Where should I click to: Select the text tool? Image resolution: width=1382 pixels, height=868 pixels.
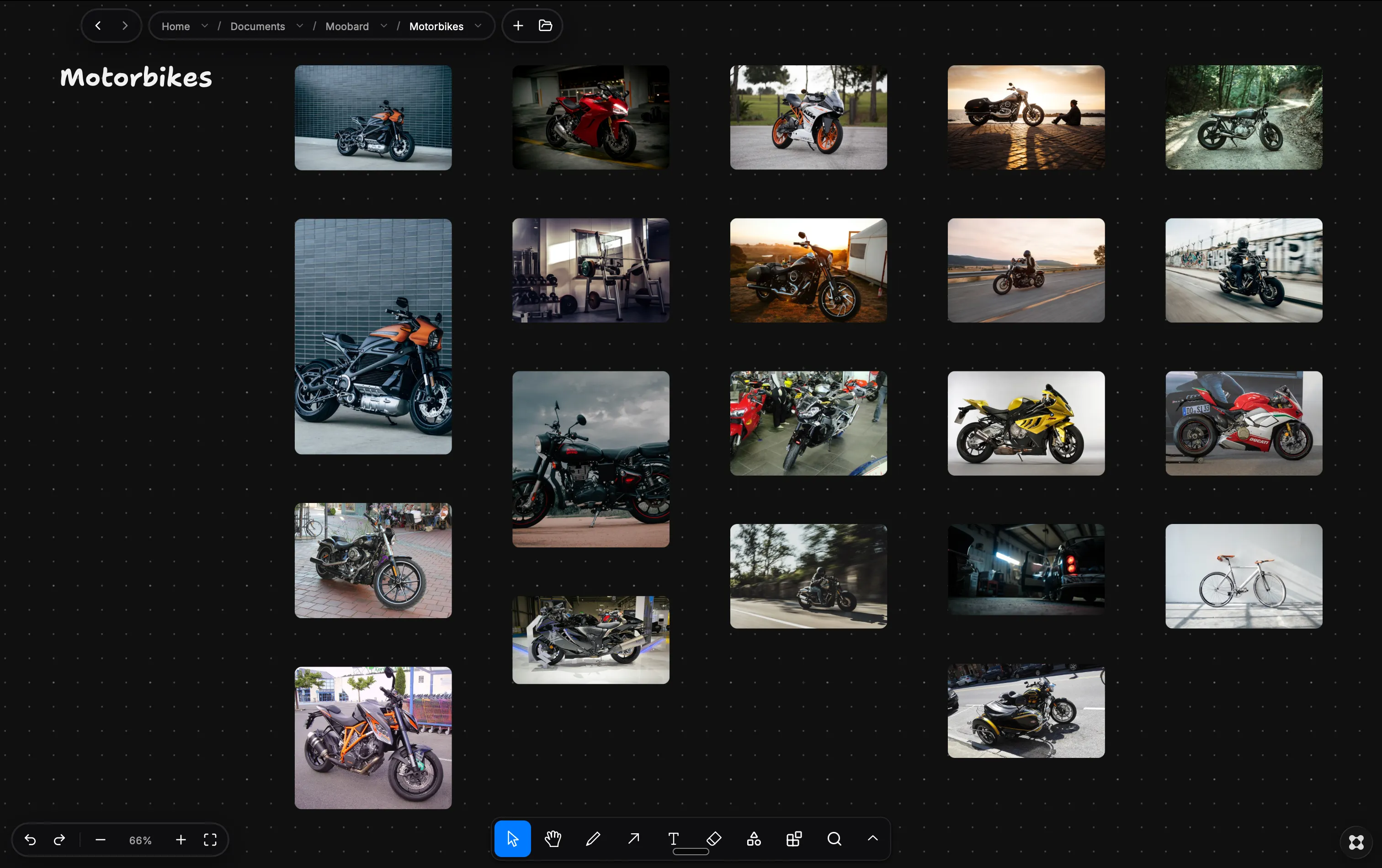(x=674, y=839)
